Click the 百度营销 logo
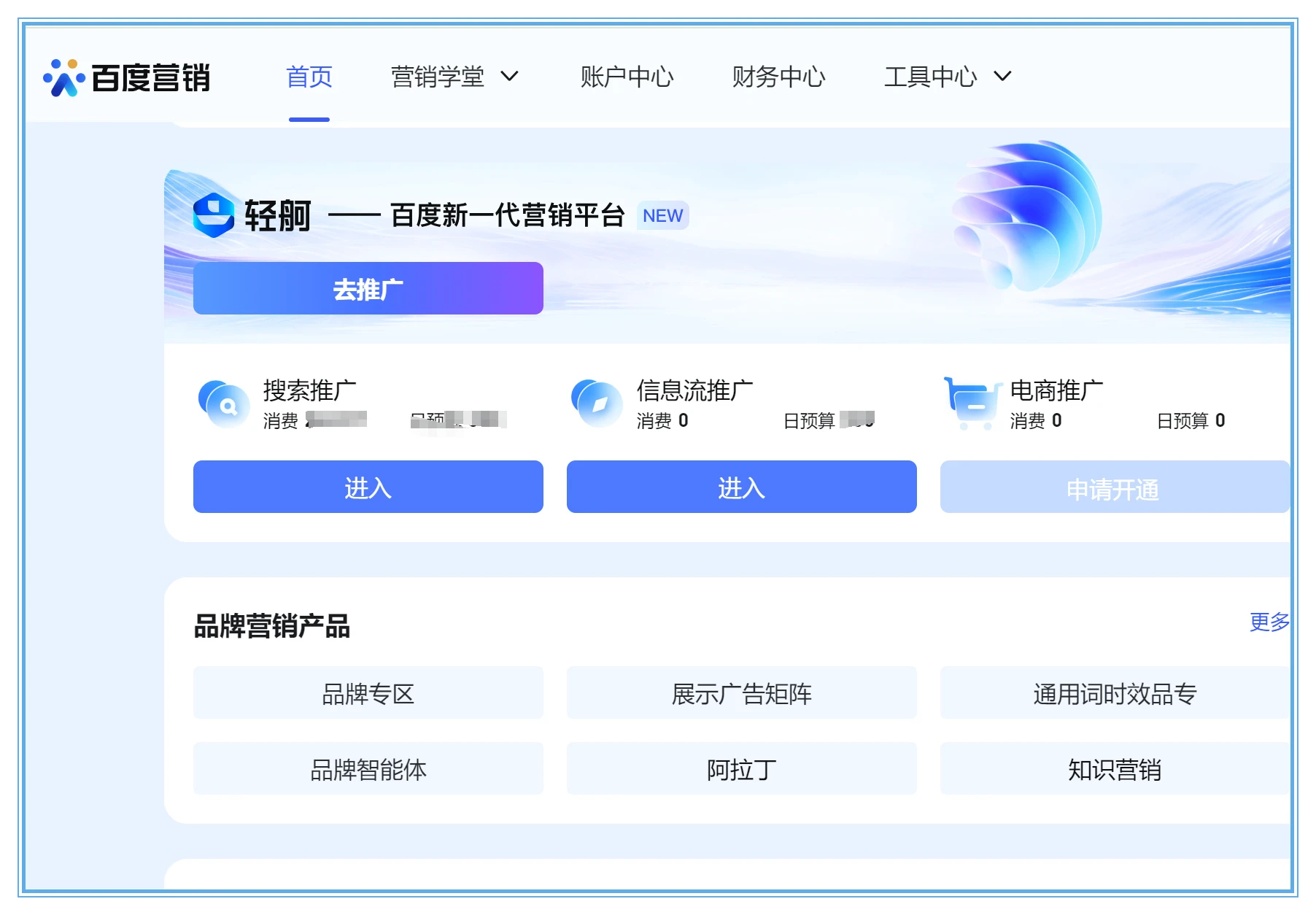 (x=127, y=77)
